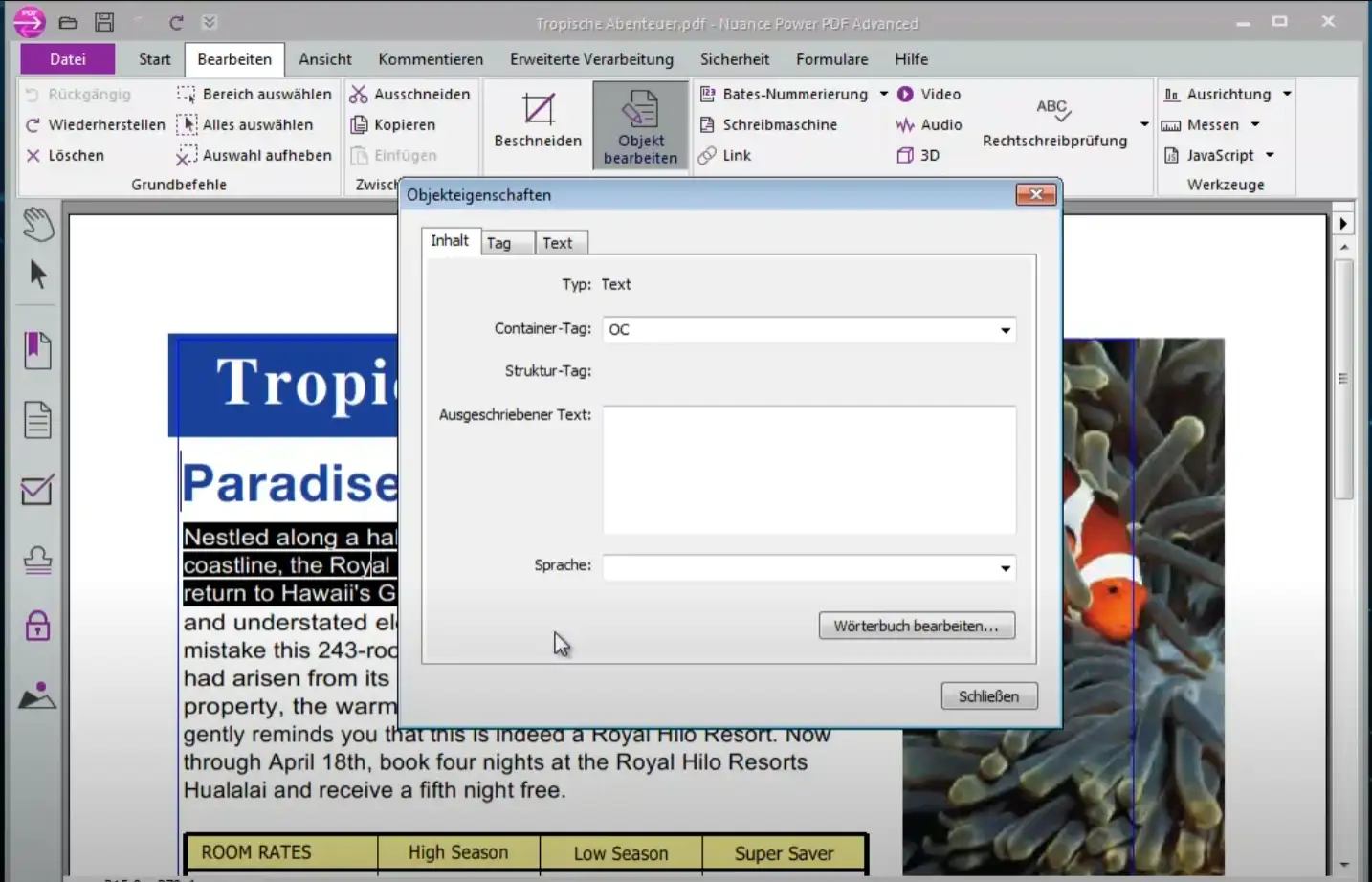Expand the Ausrichtung dropdown menu
Image resolution: width=1372 pixels, height=882 pixels.
click(x=1287, y=94)
